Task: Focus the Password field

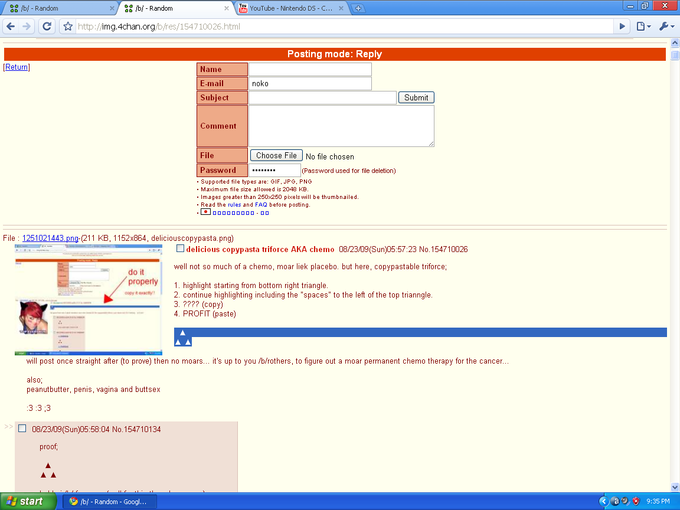Action: coord(275,170)
